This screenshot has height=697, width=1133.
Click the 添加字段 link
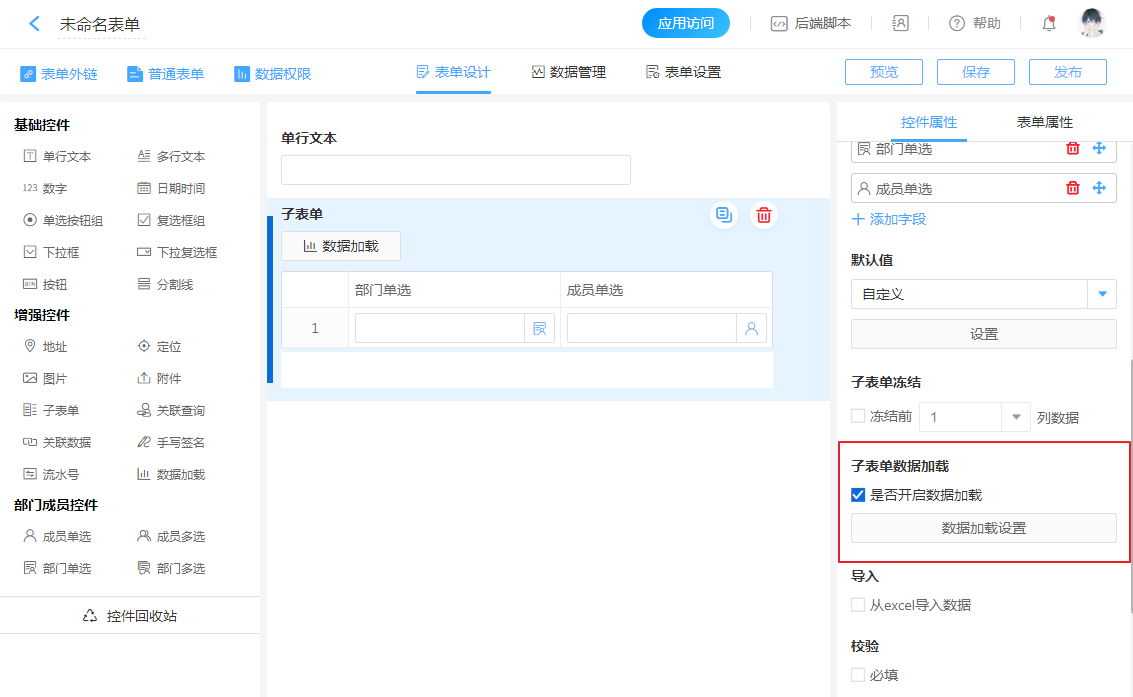point(889,219)
